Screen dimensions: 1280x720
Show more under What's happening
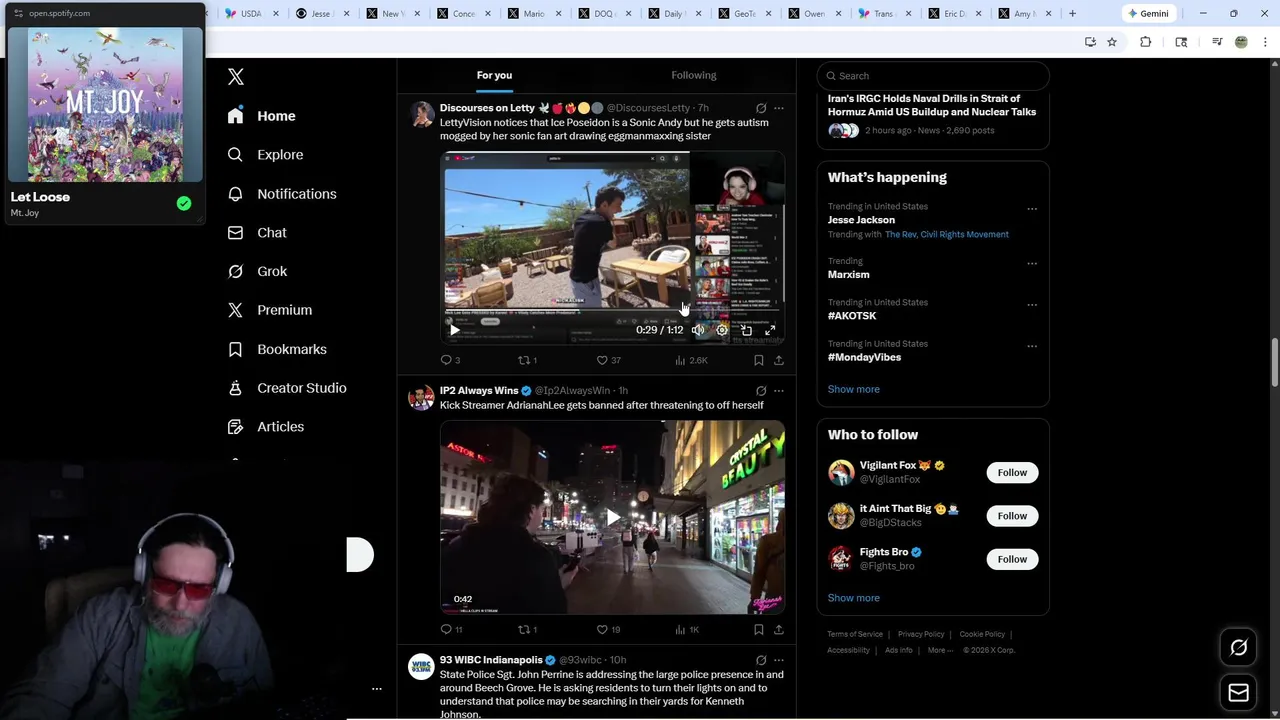(x=854, y=389)
